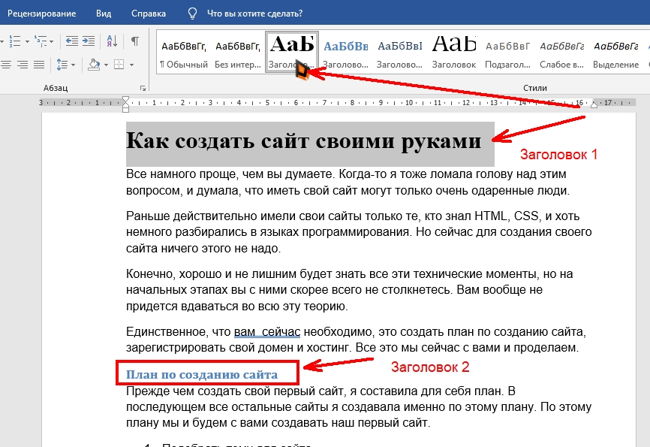Image resolution: width=650 pixels, height=447 pixels.
Task: Apply the АаБбВвІ heading 3 style
Action: pos(400,53)
